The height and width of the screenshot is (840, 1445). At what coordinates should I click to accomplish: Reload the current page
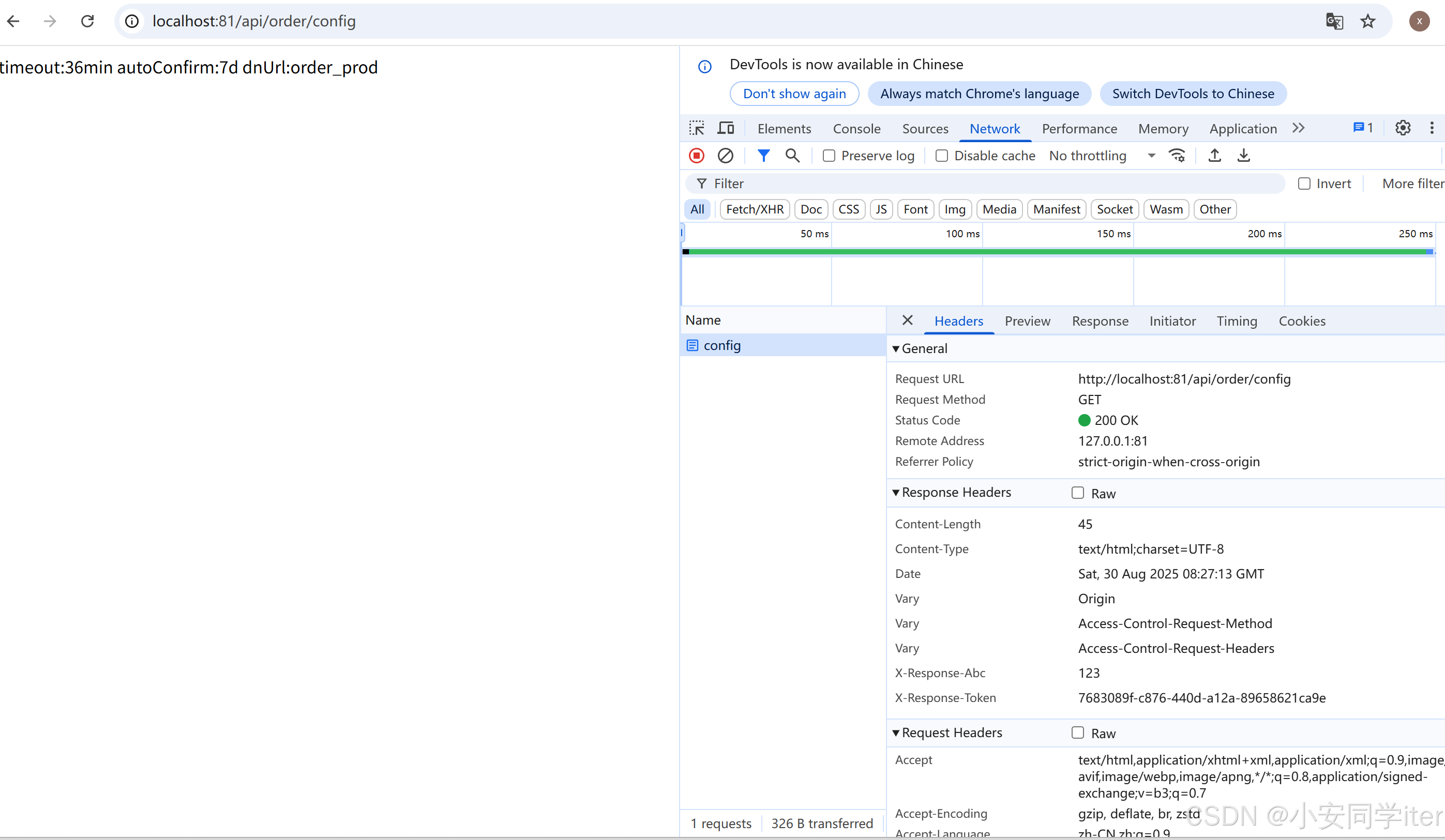pyautogui.click(x=87, y=21)
